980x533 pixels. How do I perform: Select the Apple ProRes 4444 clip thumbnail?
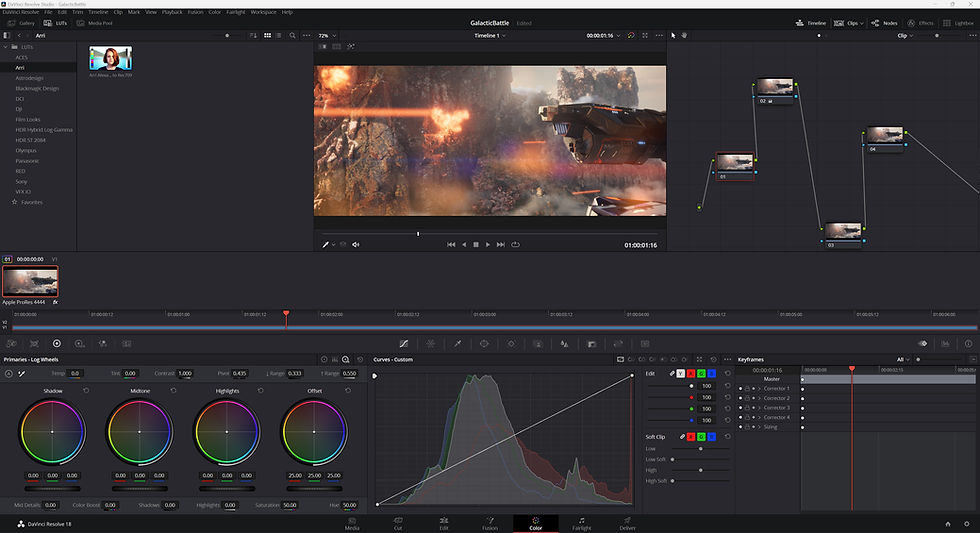(x=30, y=281)
